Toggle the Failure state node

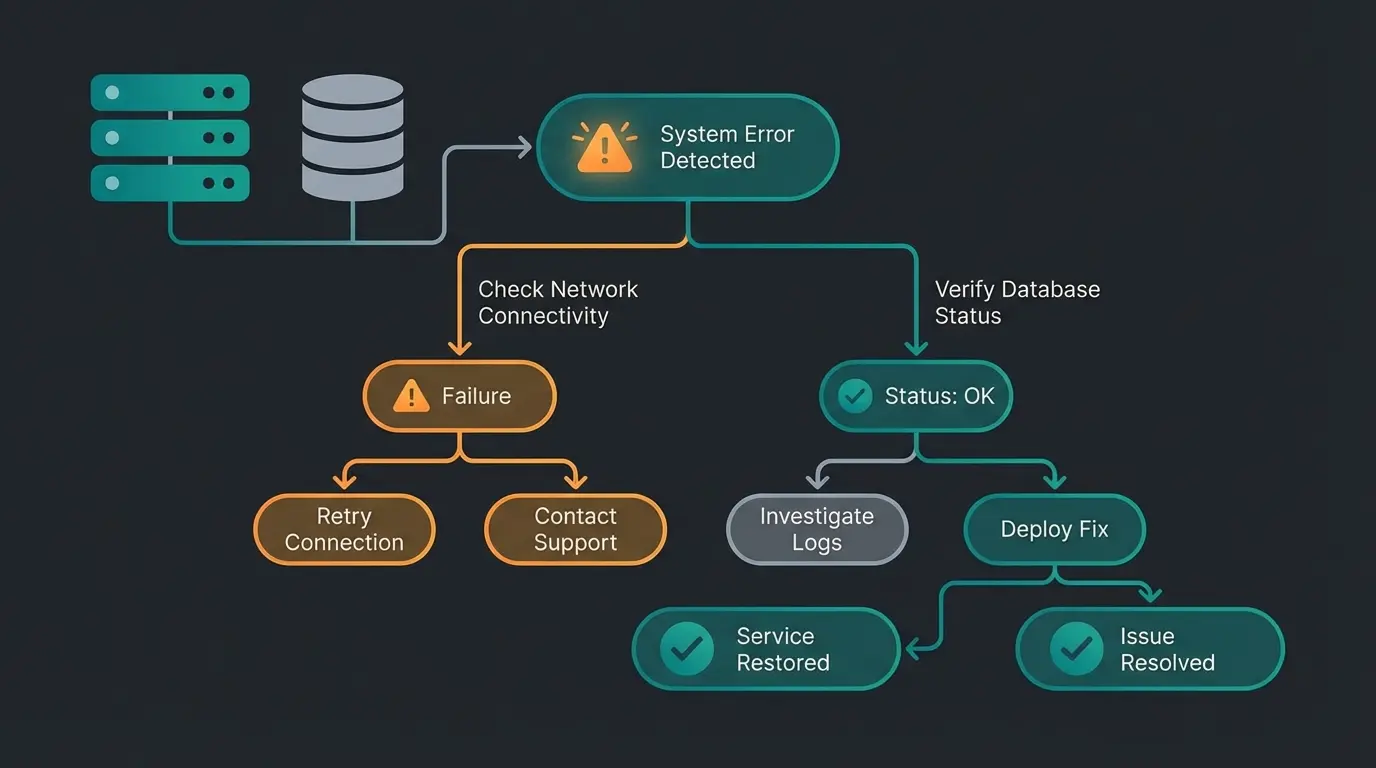coord(460,395)
